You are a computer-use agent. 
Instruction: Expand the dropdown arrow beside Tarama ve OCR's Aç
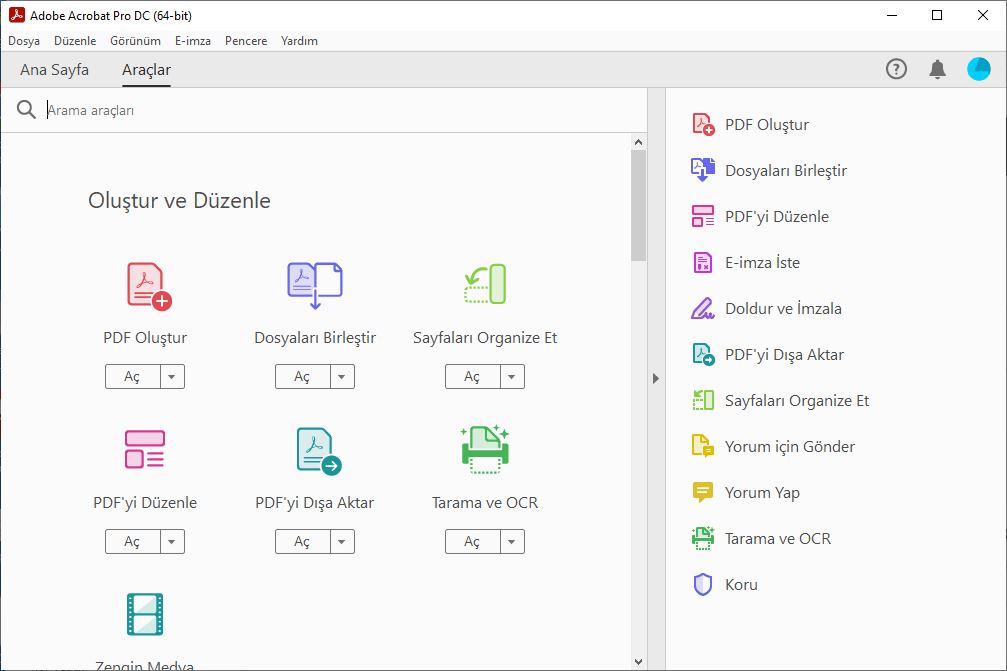tap(512, 541)
